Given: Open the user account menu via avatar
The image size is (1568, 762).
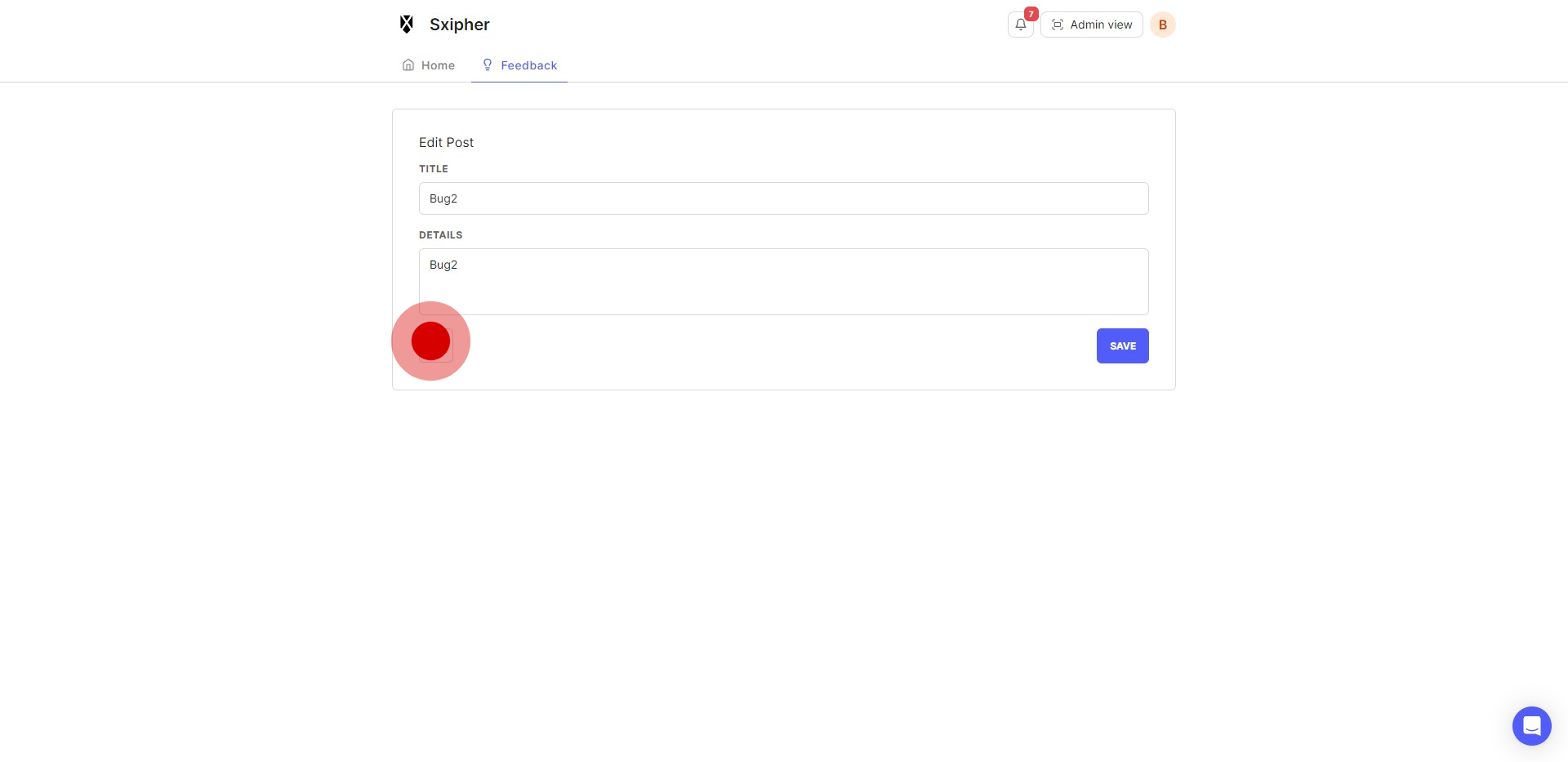Looking at the screenshot, I should tap(1162, 25).
